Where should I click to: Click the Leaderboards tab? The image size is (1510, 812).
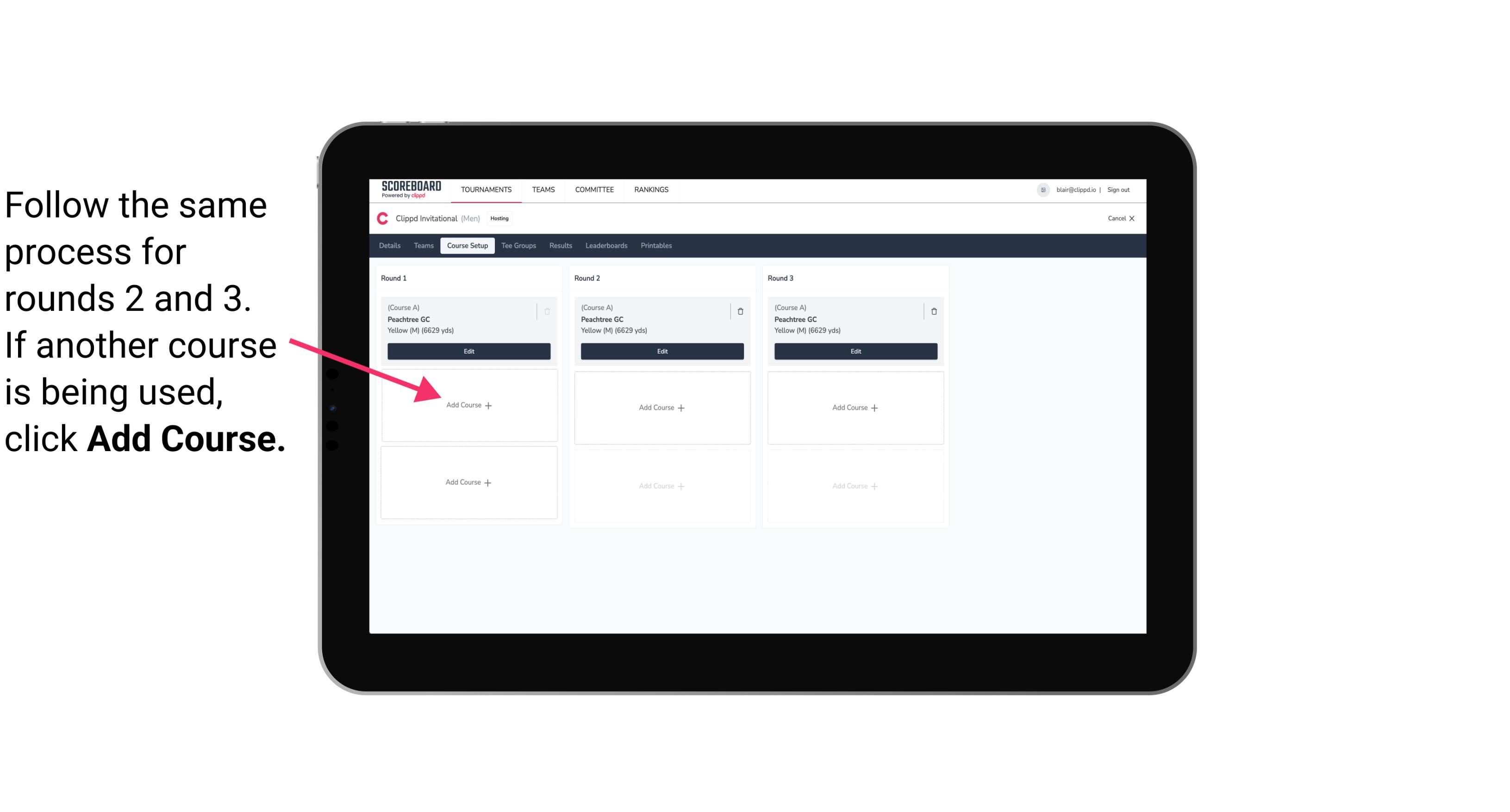[605, 246]
